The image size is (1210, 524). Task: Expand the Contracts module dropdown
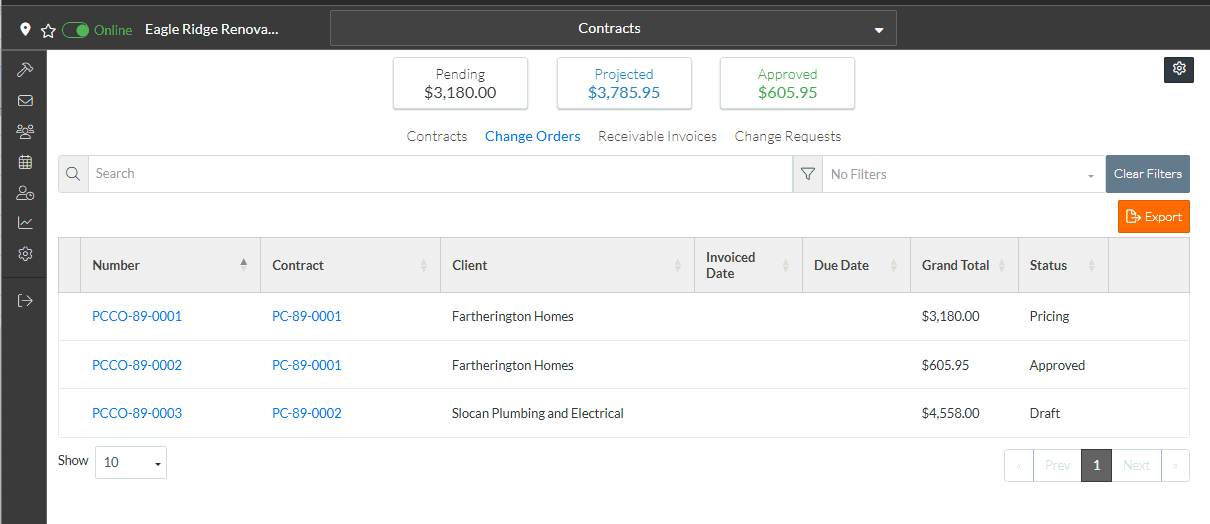coord(613,29)
